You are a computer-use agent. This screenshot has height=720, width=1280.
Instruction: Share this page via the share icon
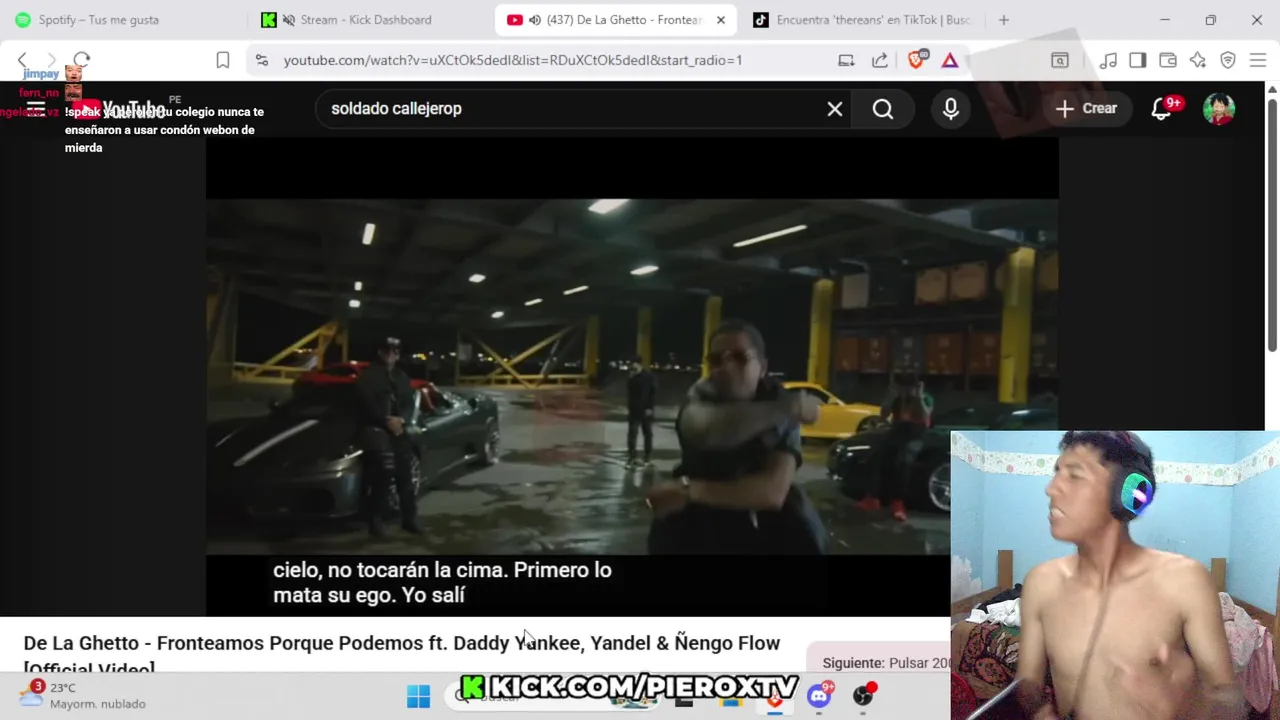tap(880, 60)
